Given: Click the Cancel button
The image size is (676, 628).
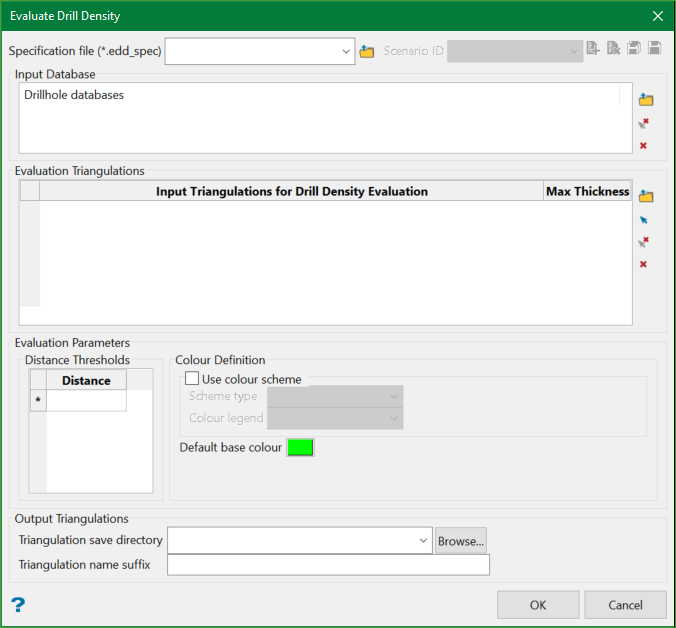Looking at the screenshot, I should [625, 604].
